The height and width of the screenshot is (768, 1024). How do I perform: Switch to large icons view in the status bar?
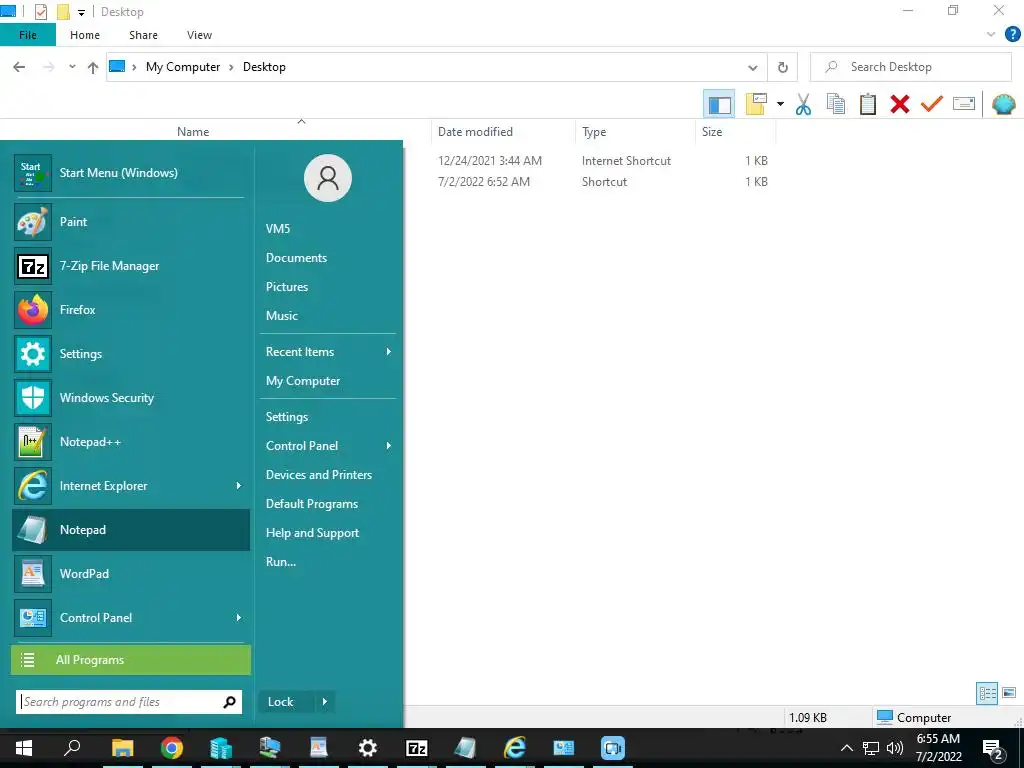click(x=1009, y=693)
